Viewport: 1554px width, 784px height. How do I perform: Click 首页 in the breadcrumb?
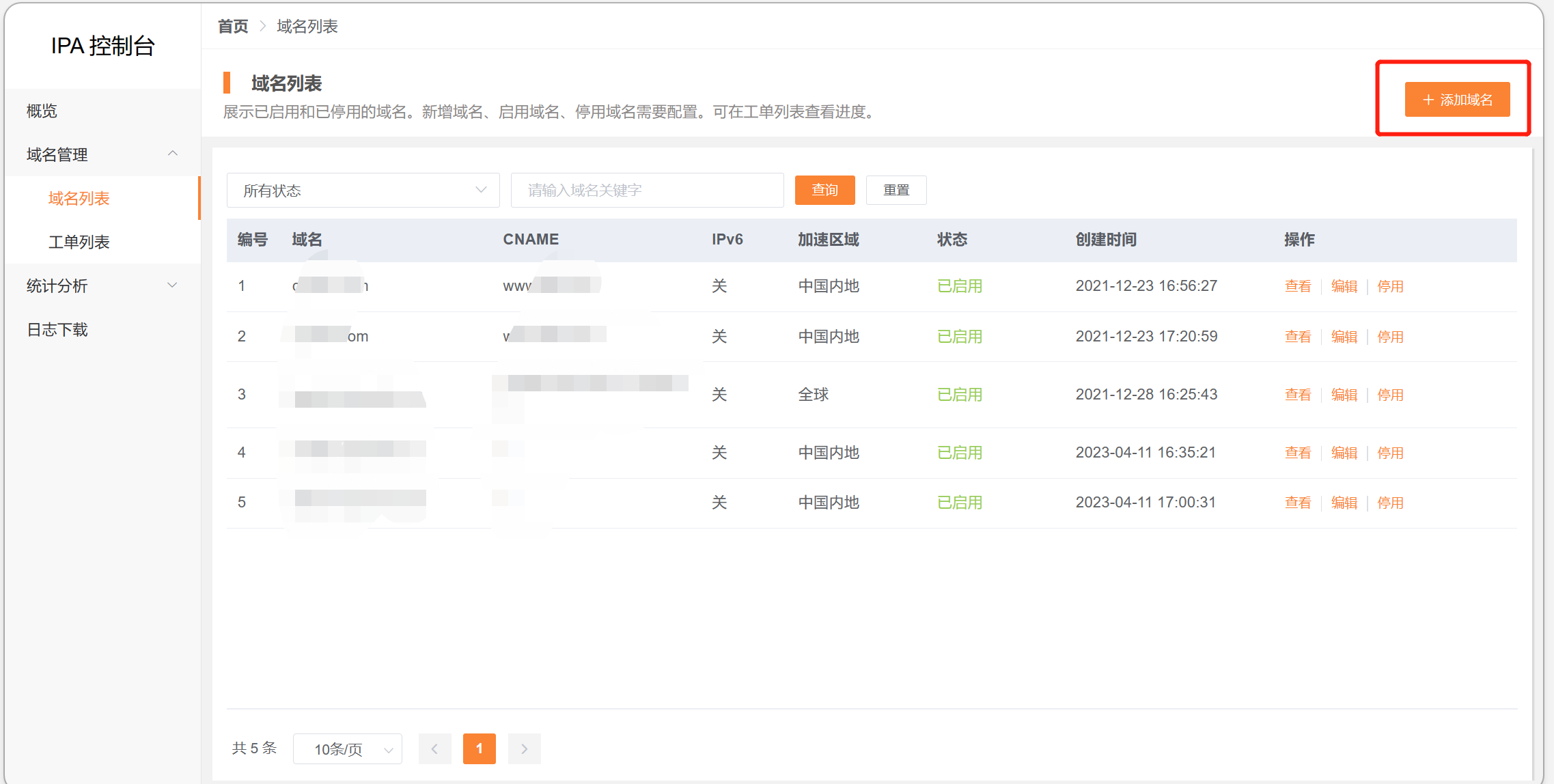[233, 26]
